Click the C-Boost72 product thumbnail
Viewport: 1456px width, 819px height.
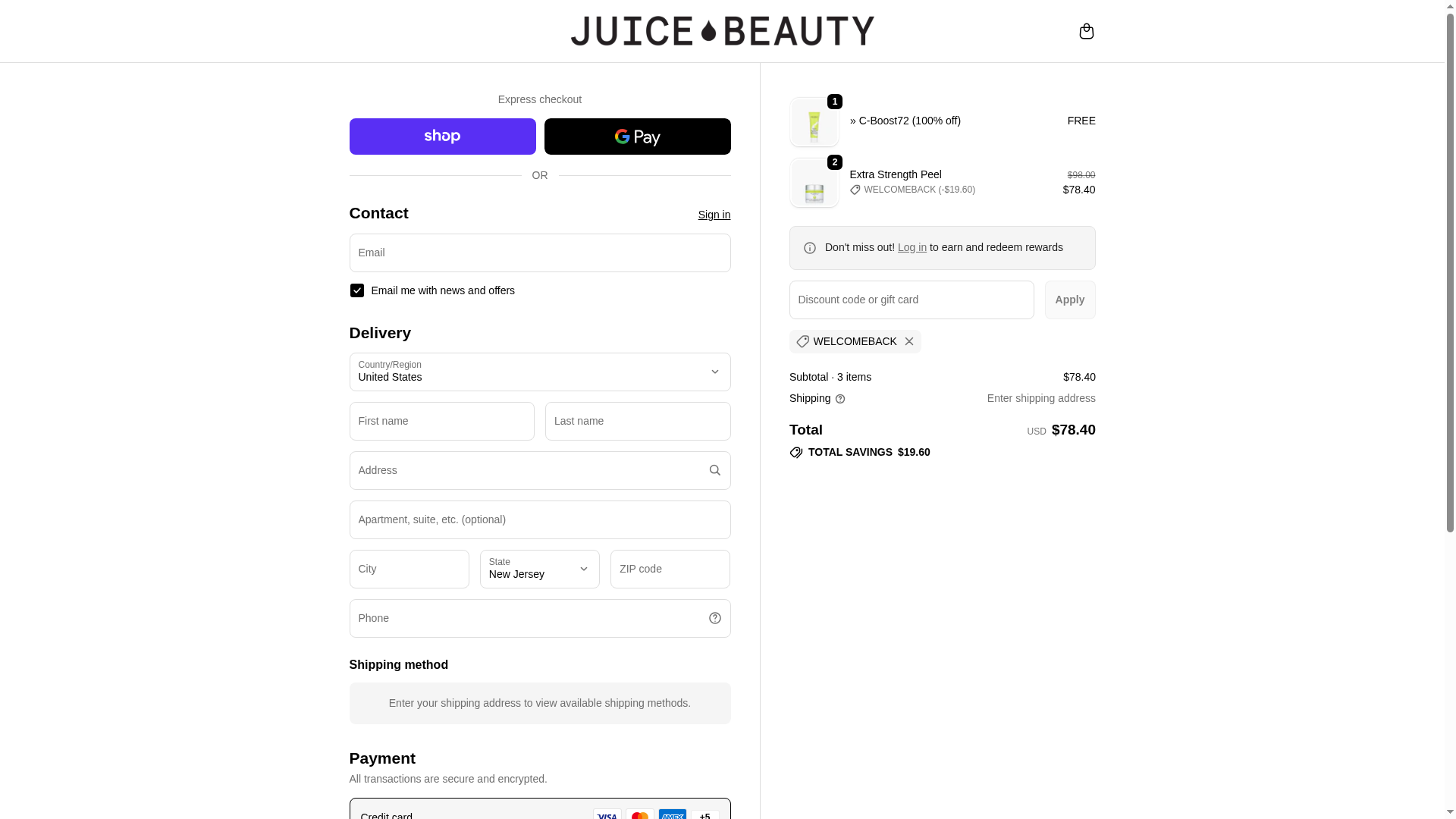[814, 123]
